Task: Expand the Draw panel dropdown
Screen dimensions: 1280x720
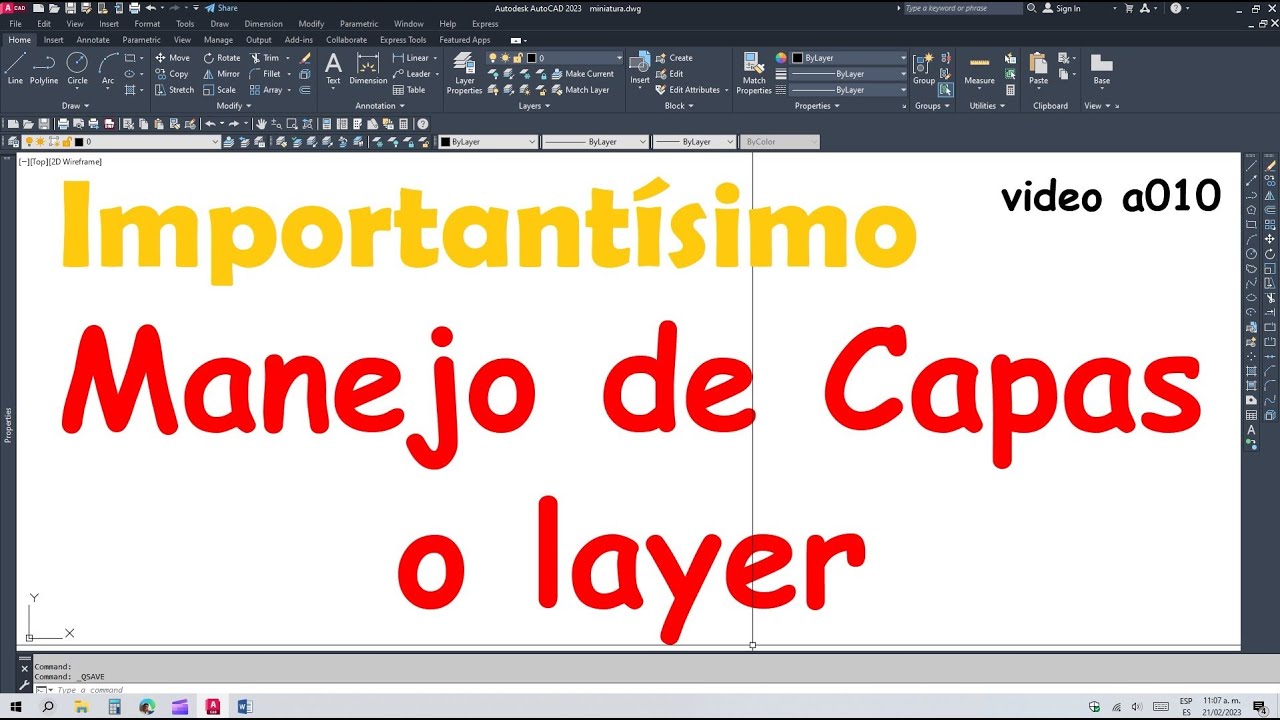Action: click(76, 105)
